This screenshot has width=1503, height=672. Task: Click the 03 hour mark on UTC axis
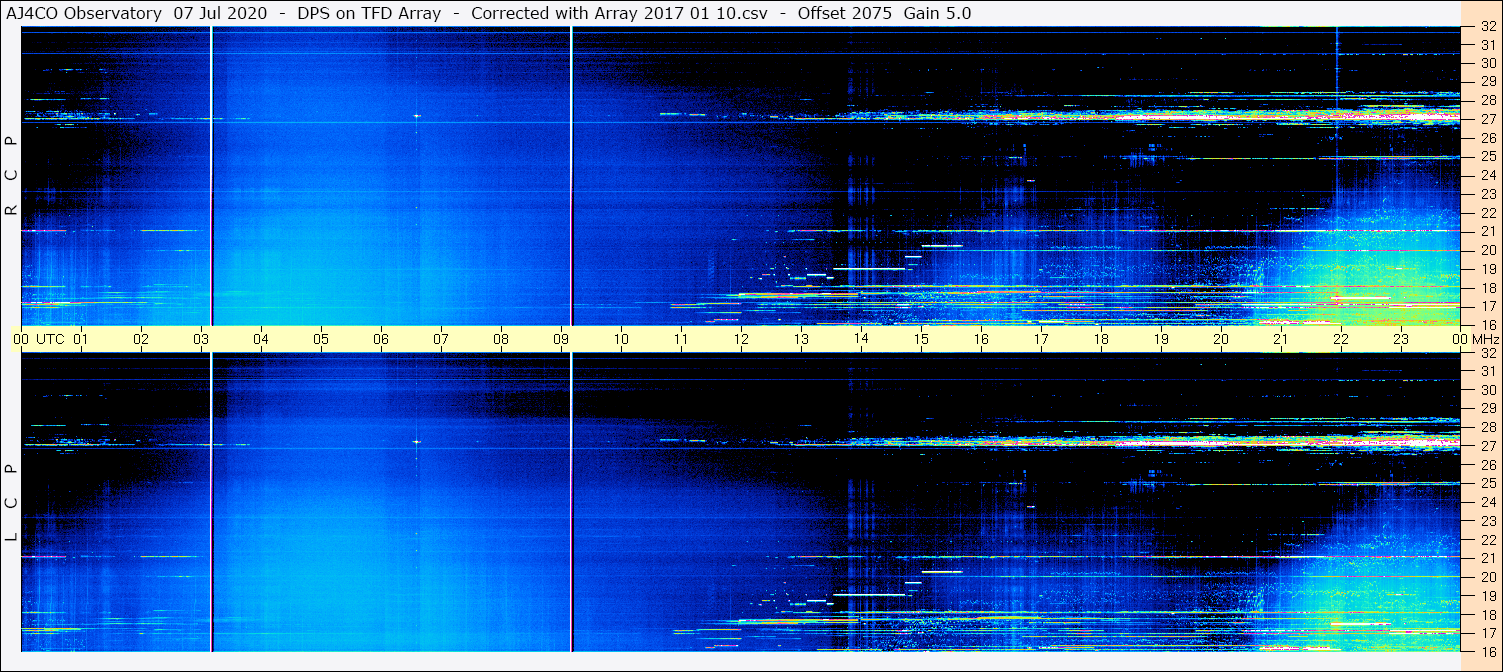[x=201, y=339]
